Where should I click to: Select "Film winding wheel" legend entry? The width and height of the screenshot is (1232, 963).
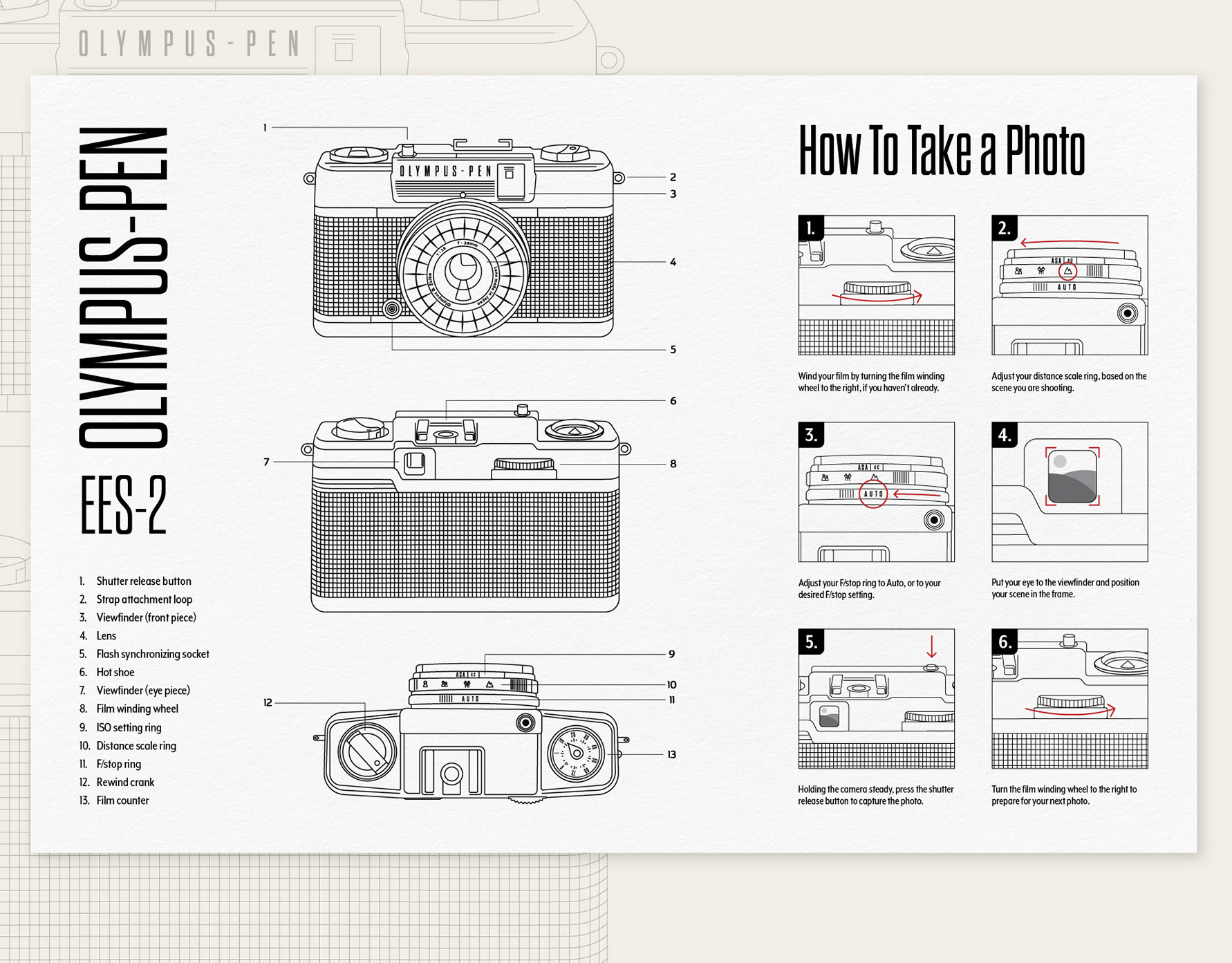pyautogui.click(x=137, y=709)
